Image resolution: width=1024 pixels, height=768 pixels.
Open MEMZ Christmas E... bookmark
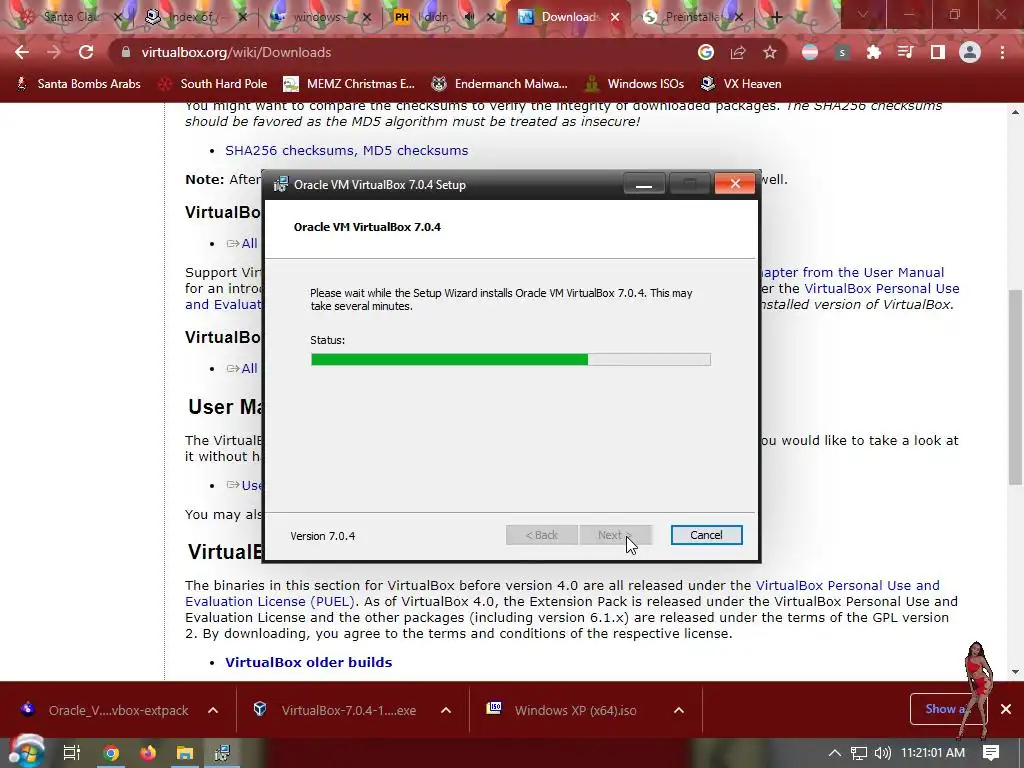pos(349,84)
